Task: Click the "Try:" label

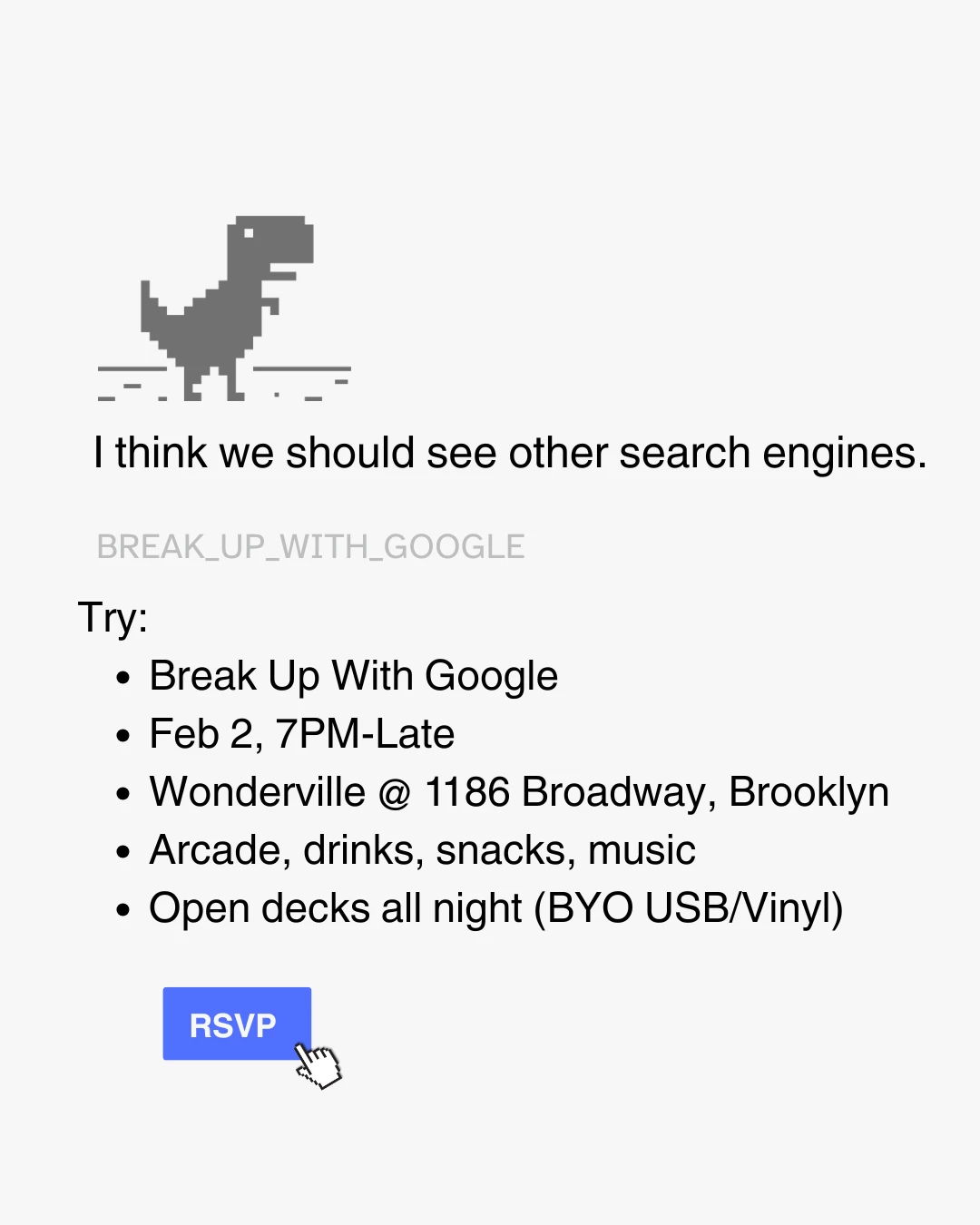Action: pyautogui.click(x=113, y=618)
